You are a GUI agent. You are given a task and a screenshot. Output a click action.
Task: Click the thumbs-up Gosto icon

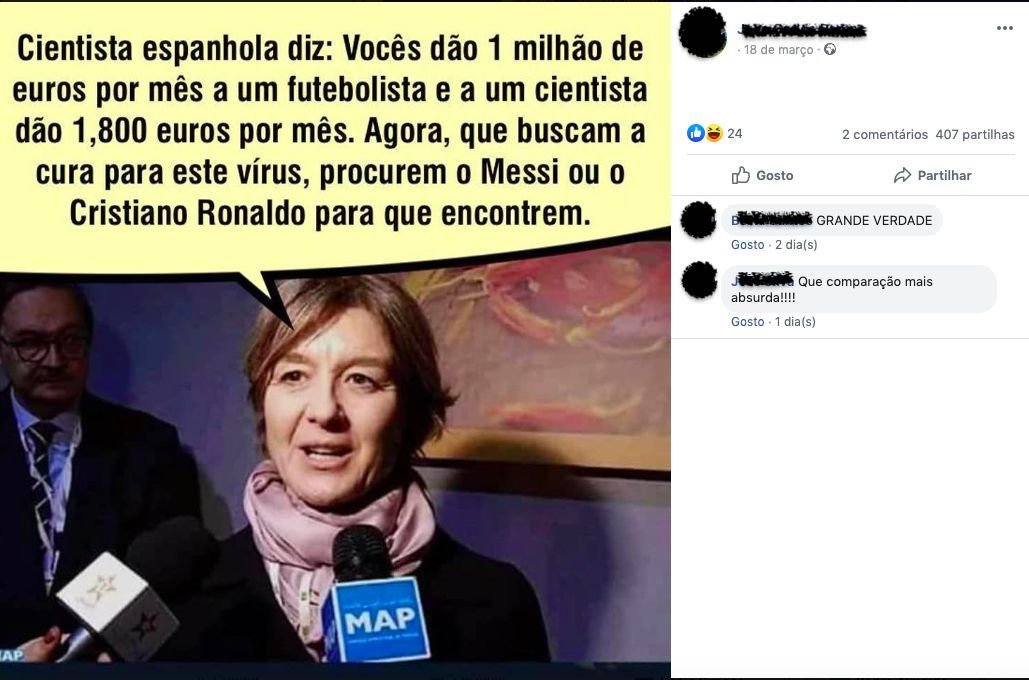[740, 175]
